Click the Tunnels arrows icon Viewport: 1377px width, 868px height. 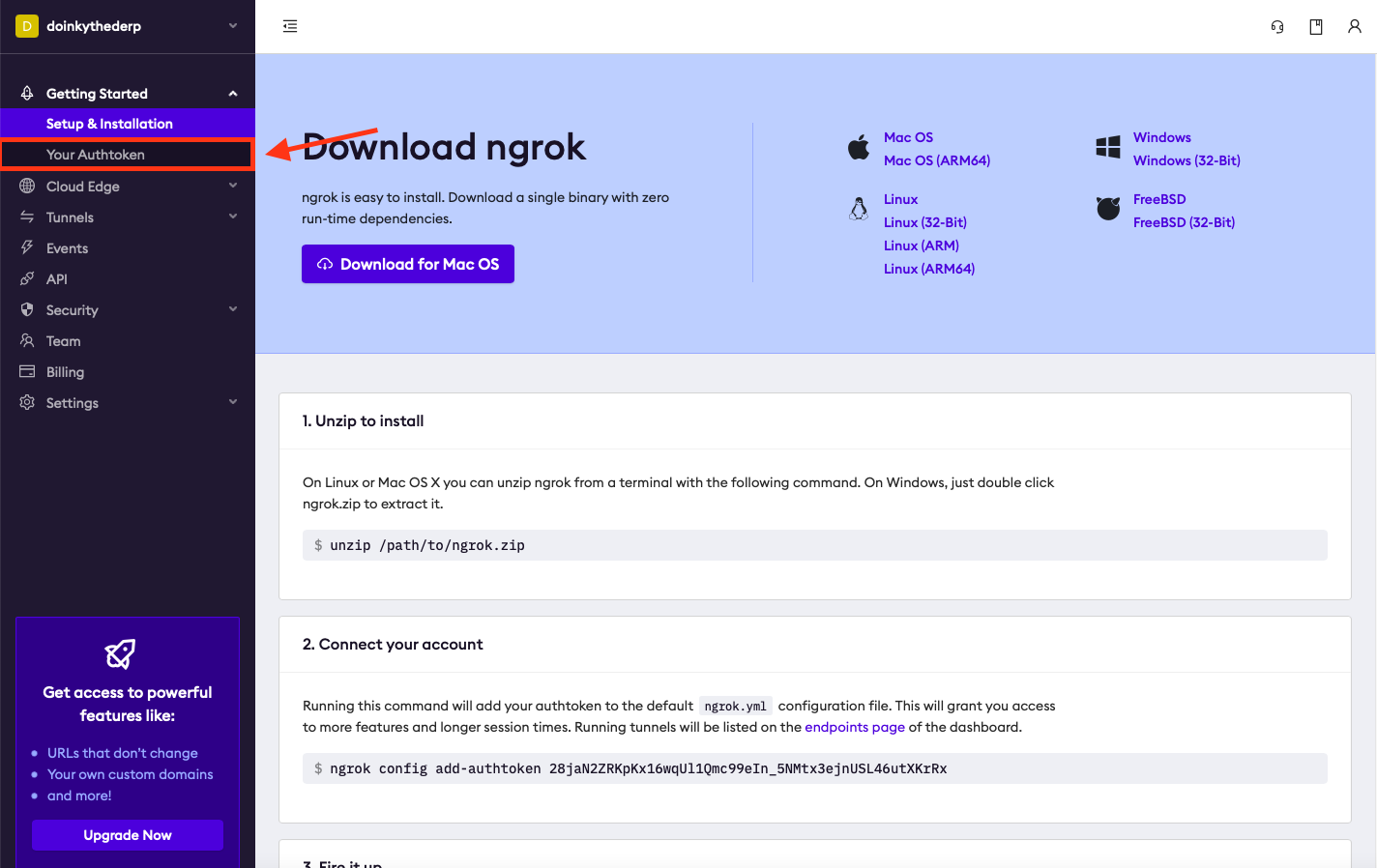(x=27, y=217)
